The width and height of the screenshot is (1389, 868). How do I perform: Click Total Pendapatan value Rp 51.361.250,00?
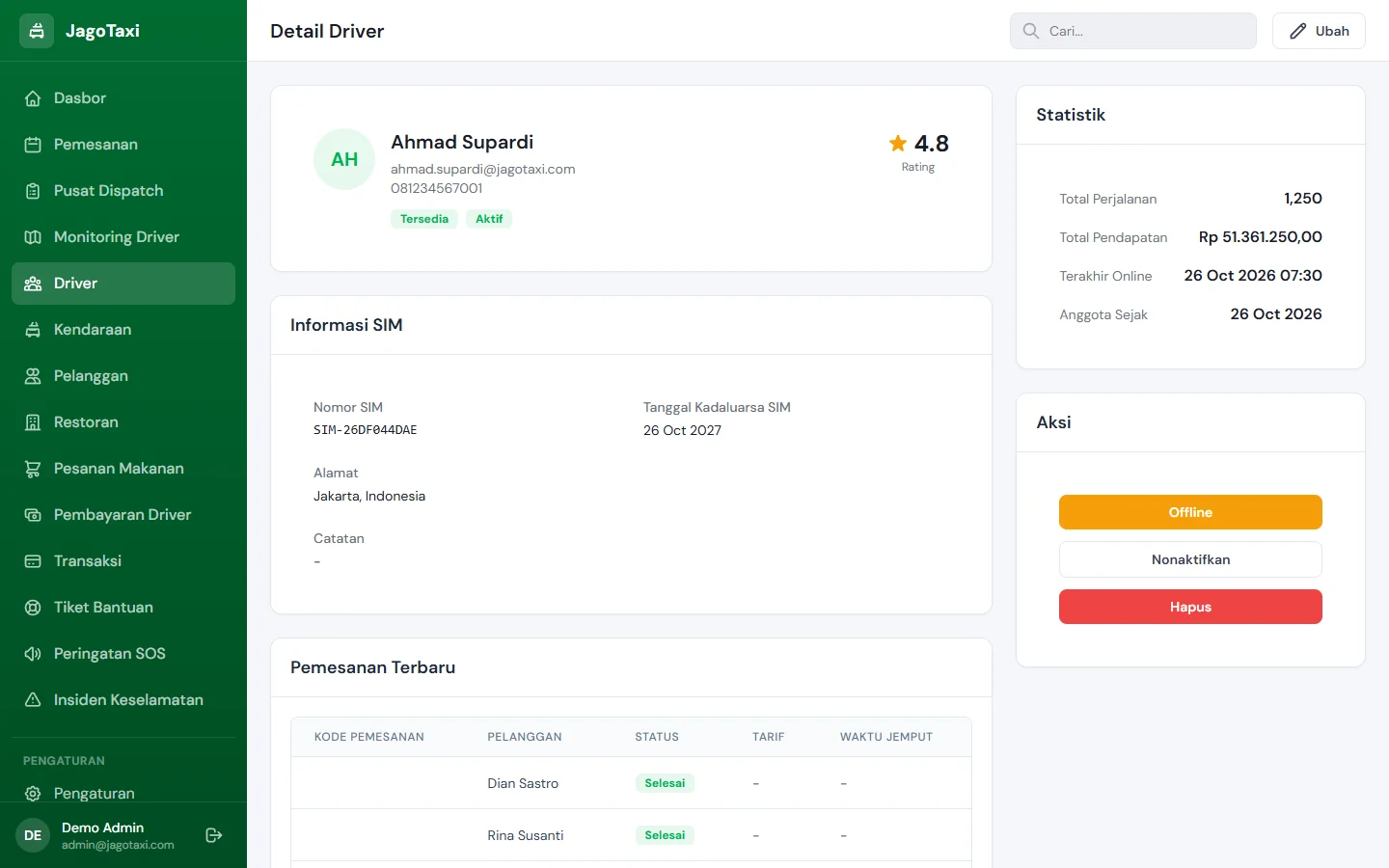pos(1260,237)
